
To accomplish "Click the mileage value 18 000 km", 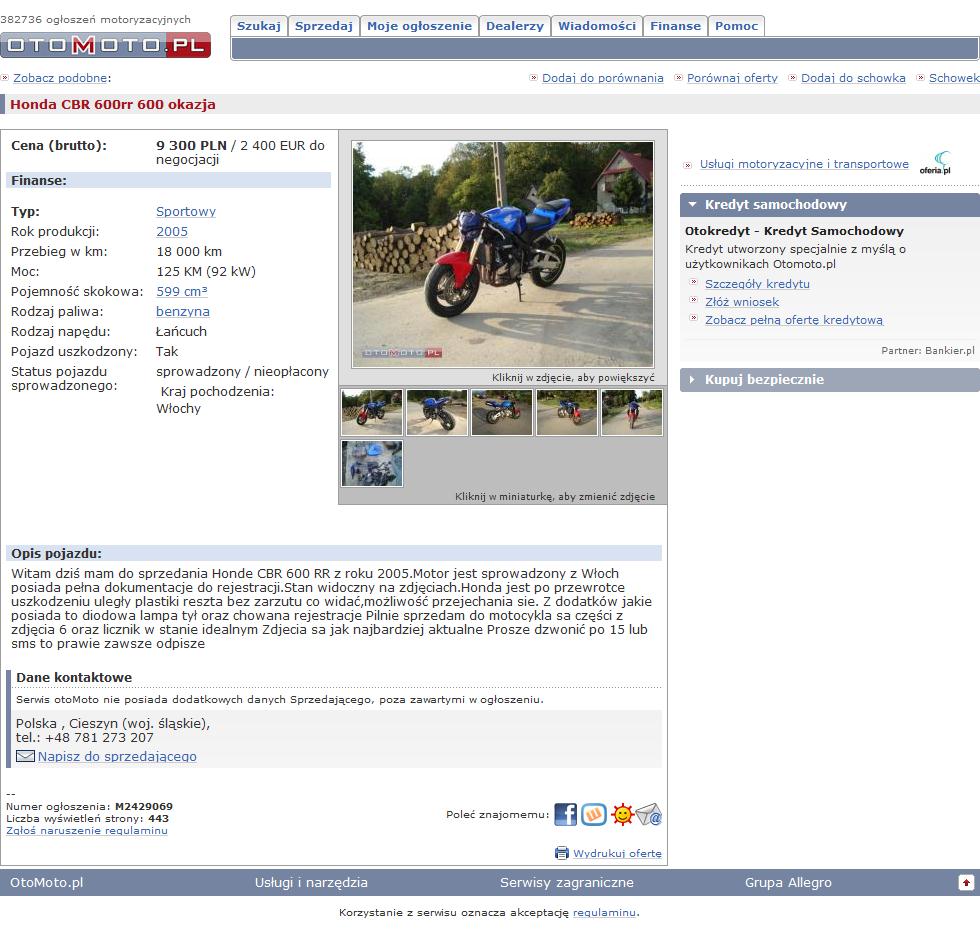I will coord(189,251).
